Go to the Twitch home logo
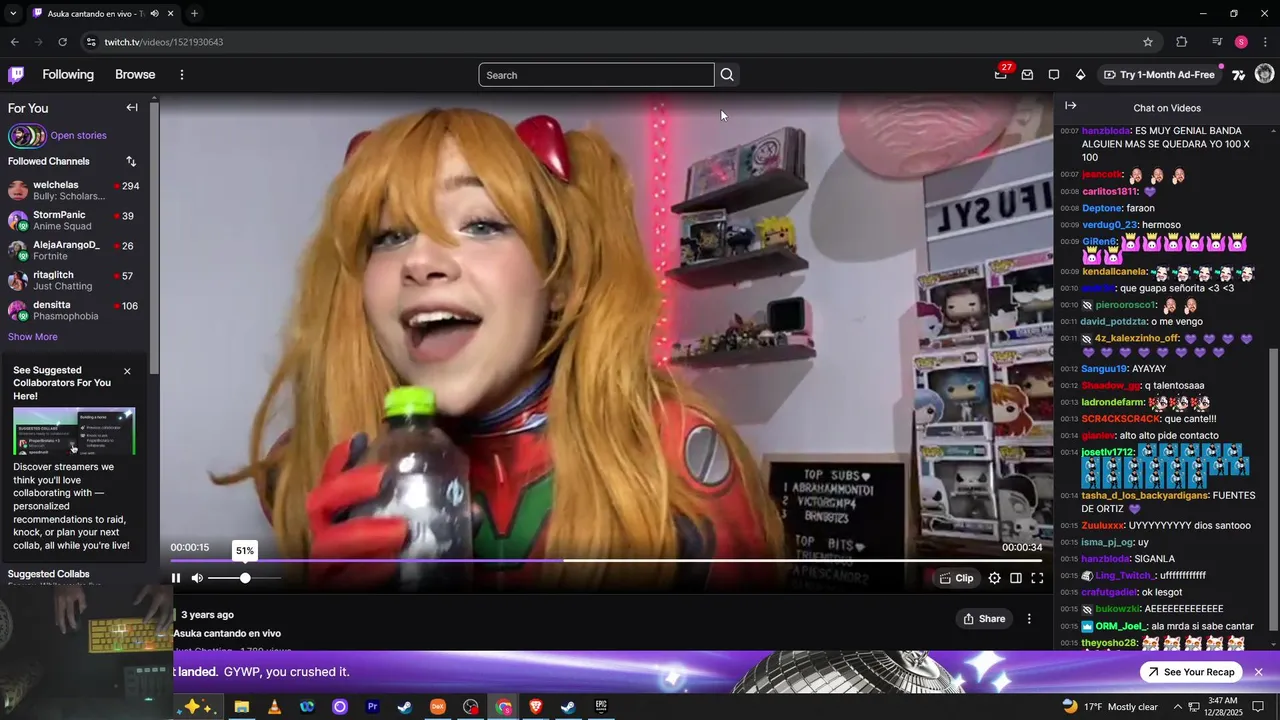This screenshot has width=1280, height=720. 16,74
